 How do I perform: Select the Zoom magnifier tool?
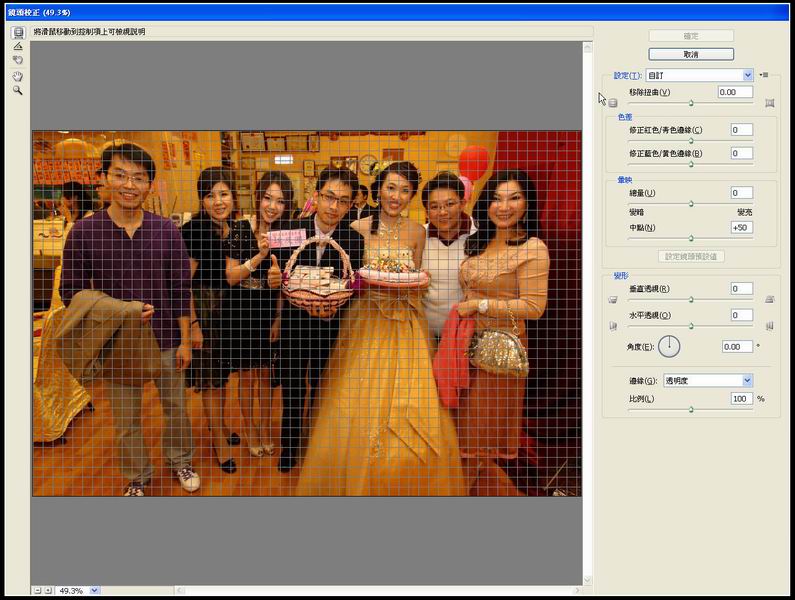tap(18, 90)
